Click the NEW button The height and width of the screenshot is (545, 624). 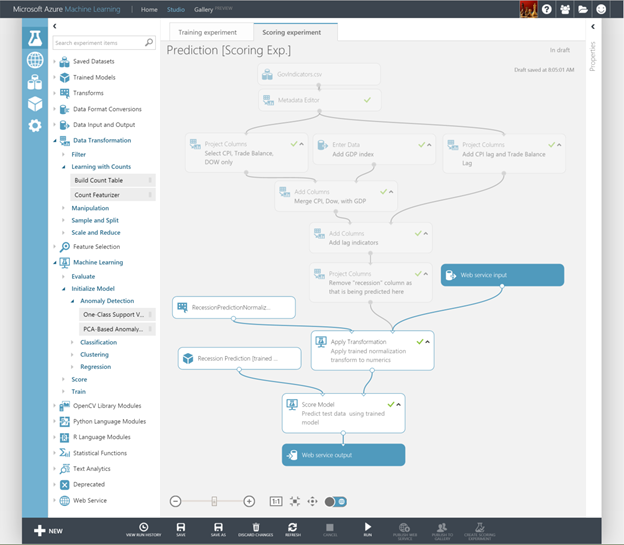(48, 530)
